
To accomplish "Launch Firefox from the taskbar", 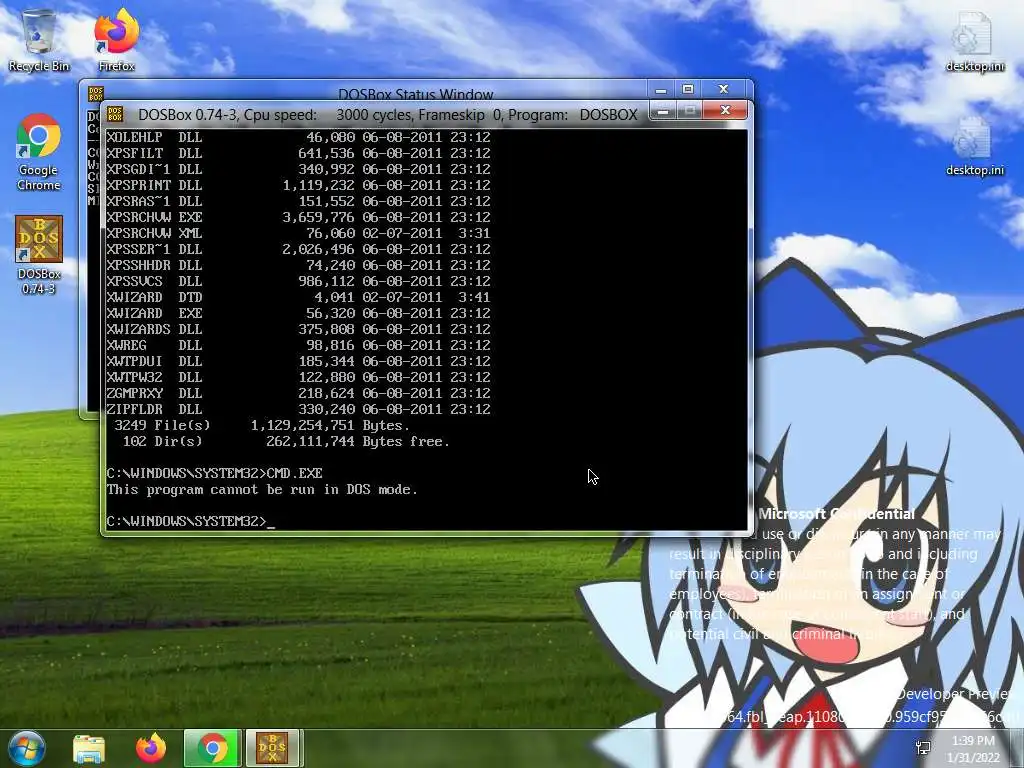I will (x=151, y=748).
